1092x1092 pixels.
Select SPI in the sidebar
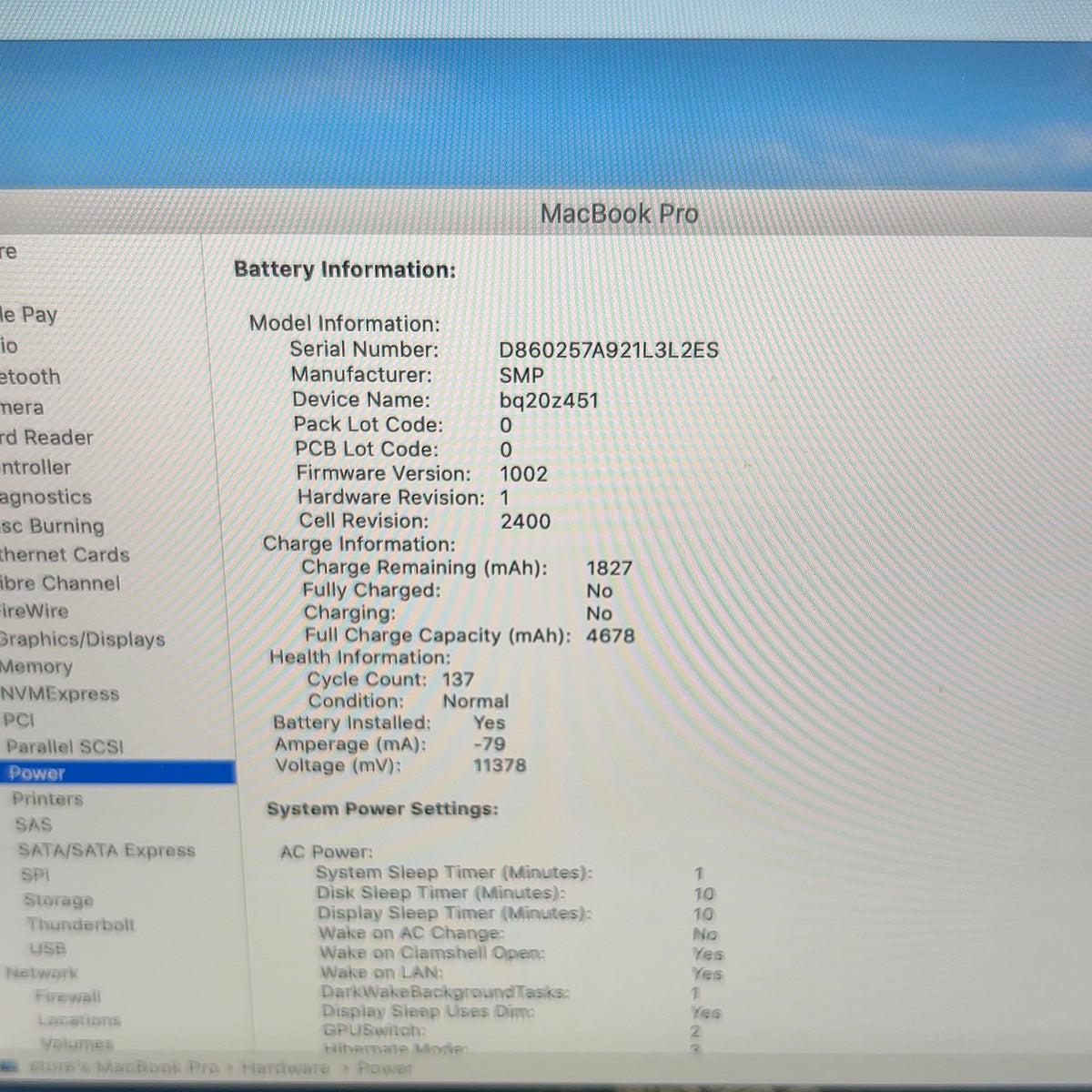(35, 875)
